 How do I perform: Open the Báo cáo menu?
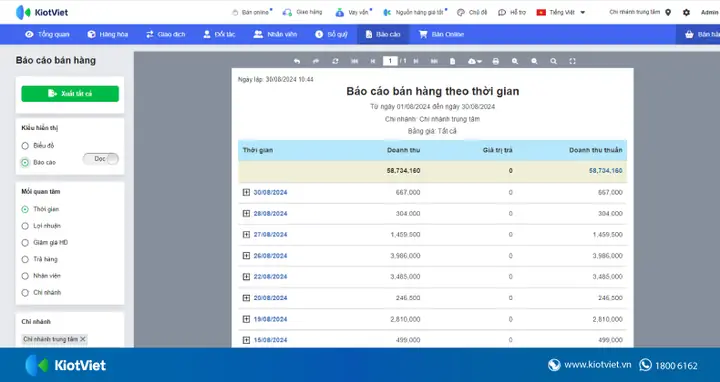click(383, 34)
